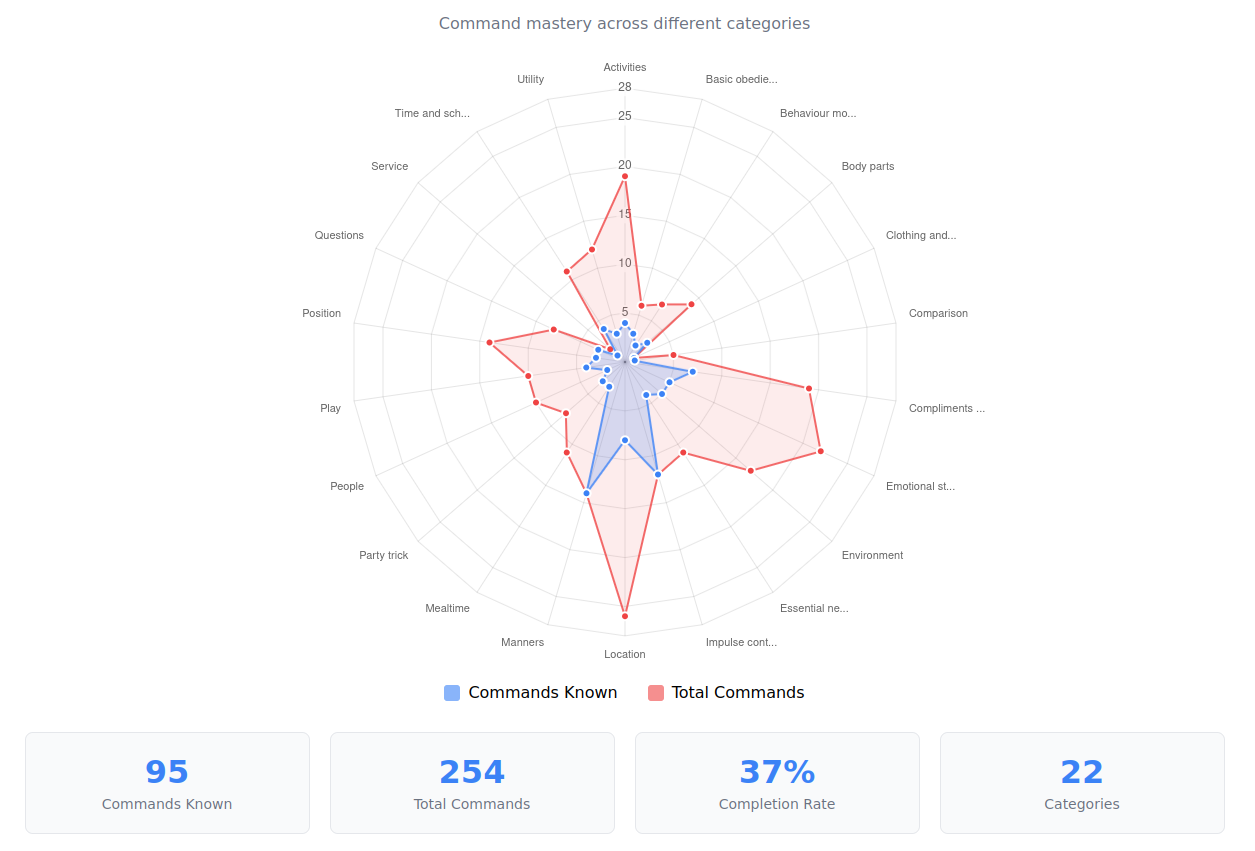Image resolution: width=1255 pixels, height=851 pixels.
Task: Select the red Position data point
Action: (x=490, y=343)
